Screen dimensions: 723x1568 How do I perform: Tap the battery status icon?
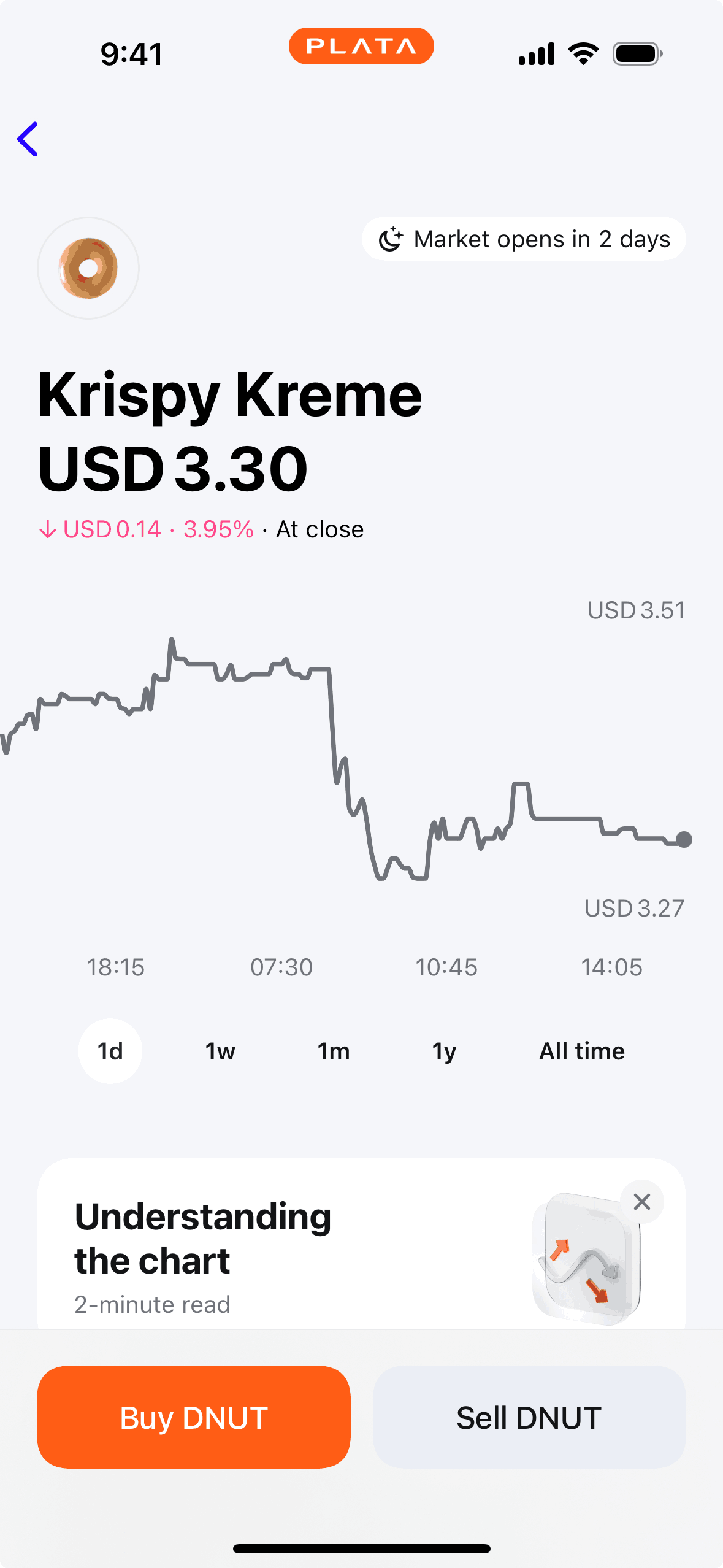click(637, 54)
